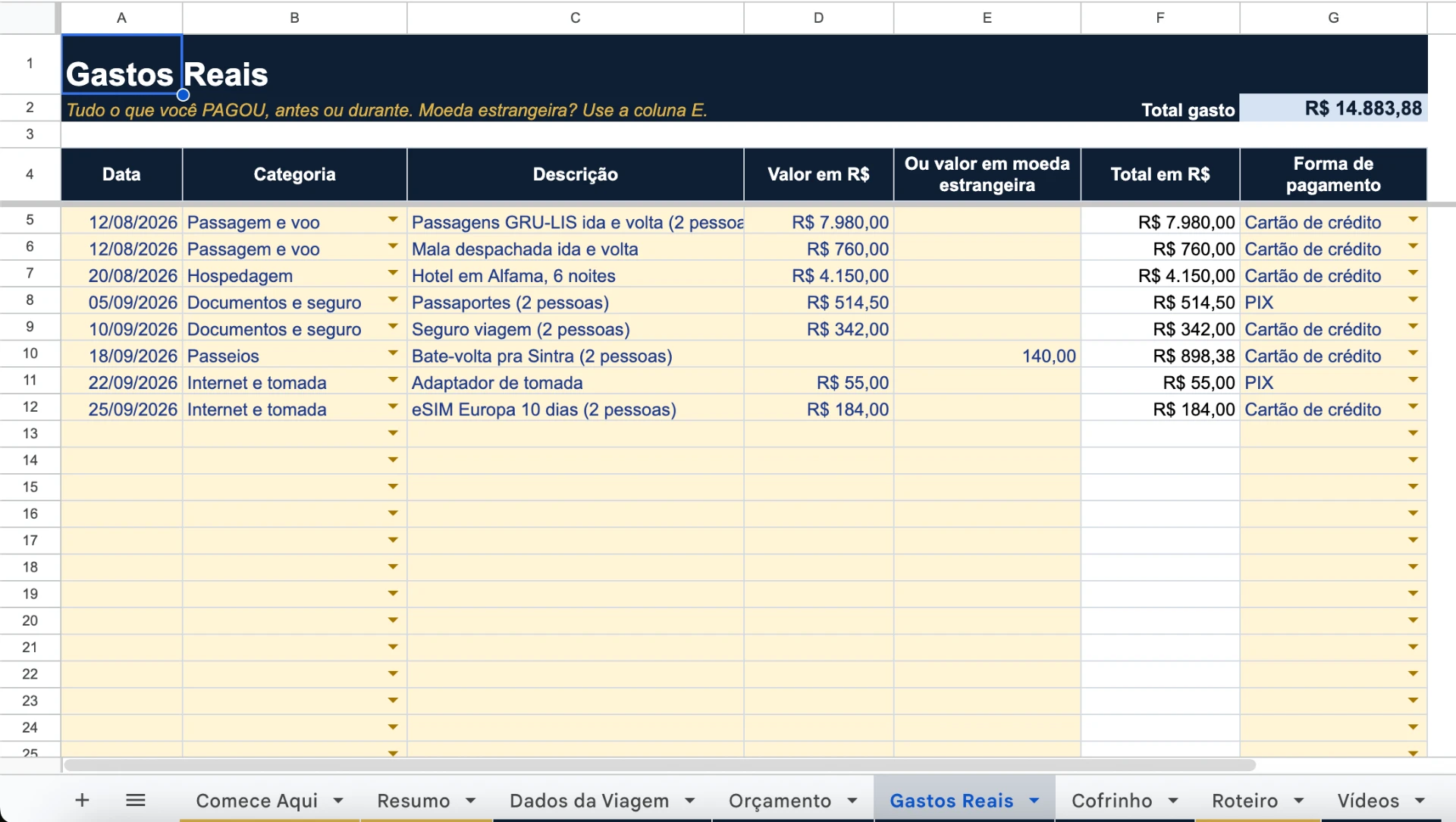Click the Forma de pagamento header cell

(x=1333, y=174)
